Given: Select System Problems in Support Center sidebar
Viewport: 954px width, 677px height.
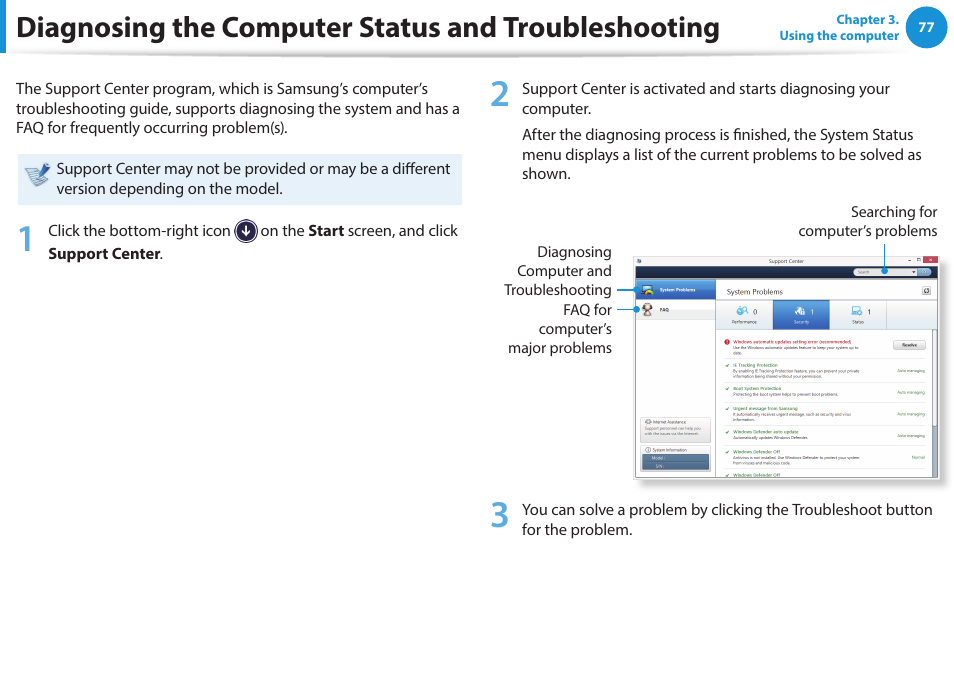Looking at the screenshot, I should click(675, 290).
